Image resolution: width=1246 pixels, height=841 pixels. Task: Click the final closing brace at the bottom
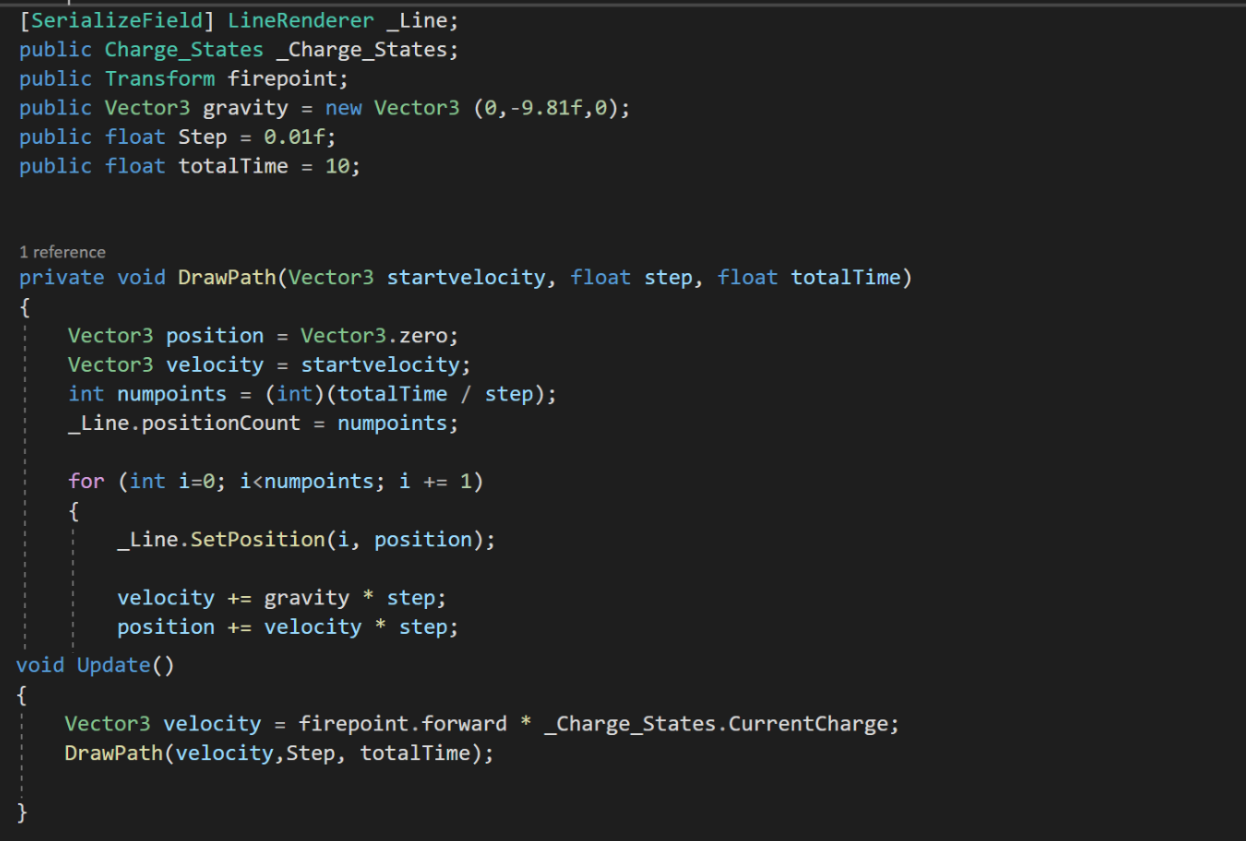click(x=23, y=811)
